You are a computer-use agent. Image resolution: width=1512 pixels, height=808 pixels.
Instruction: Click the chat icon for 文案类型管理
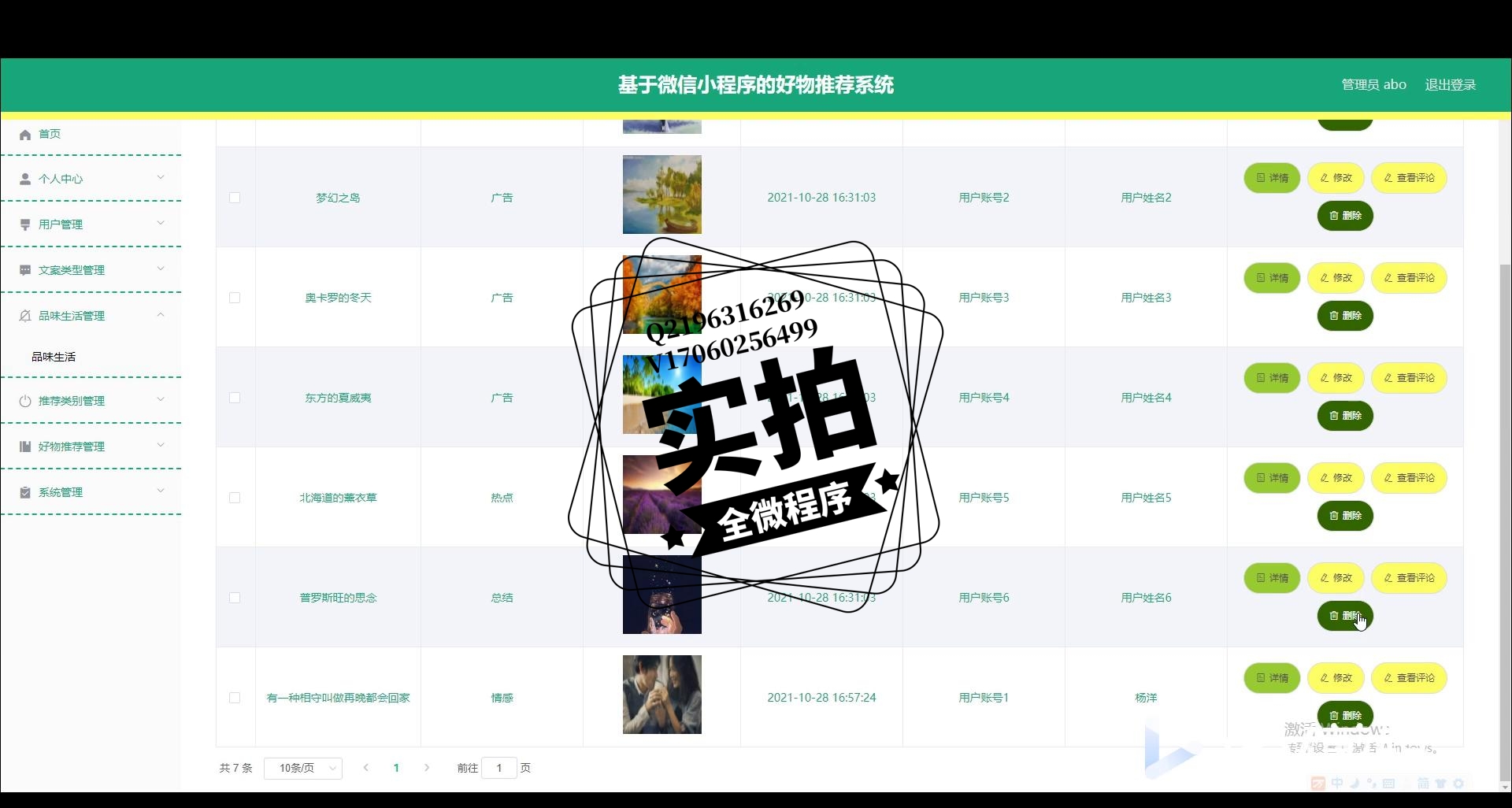25,270
